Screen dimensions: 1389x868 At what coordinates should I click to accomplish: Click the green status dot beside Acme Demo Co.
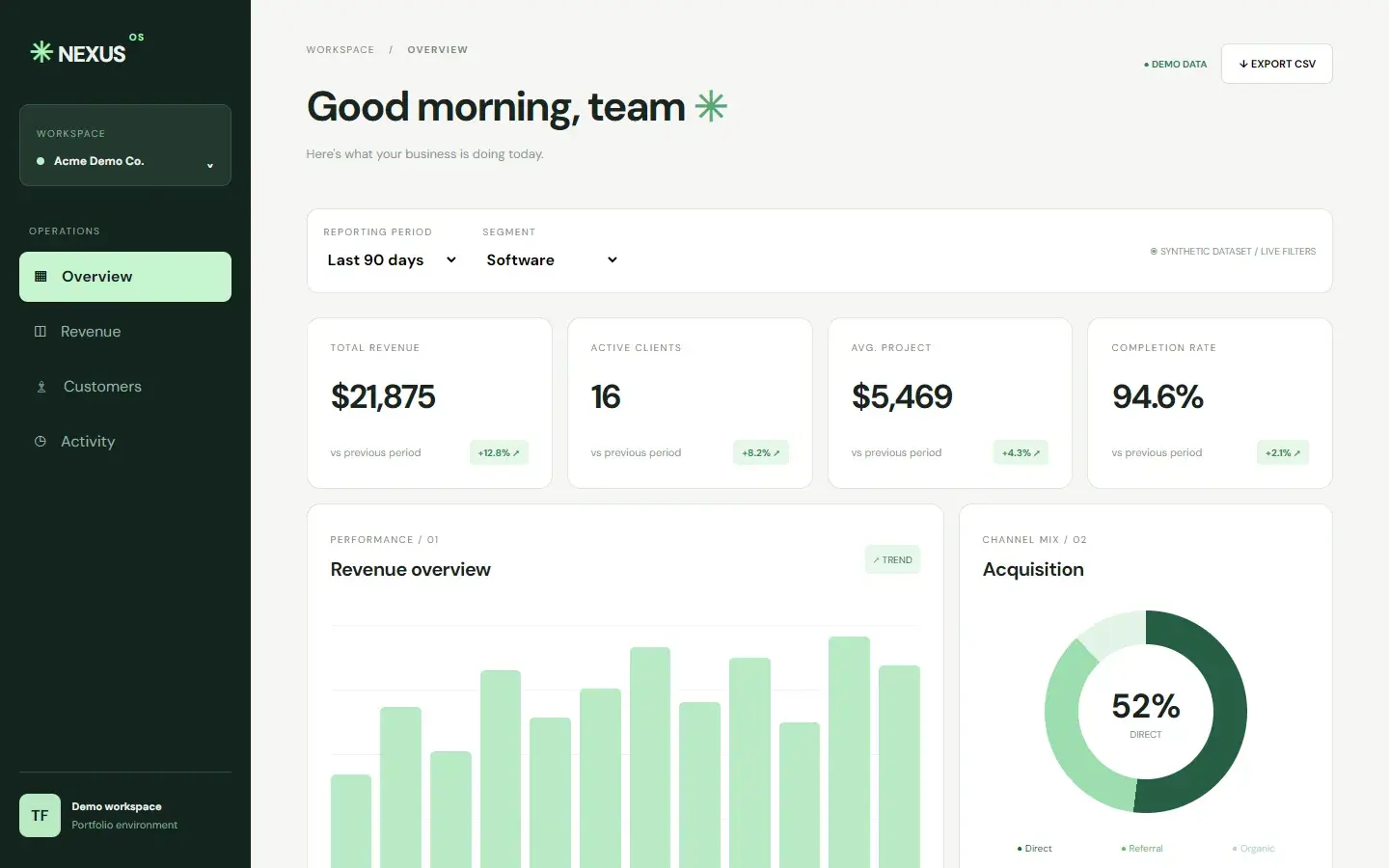click(41, 161)
